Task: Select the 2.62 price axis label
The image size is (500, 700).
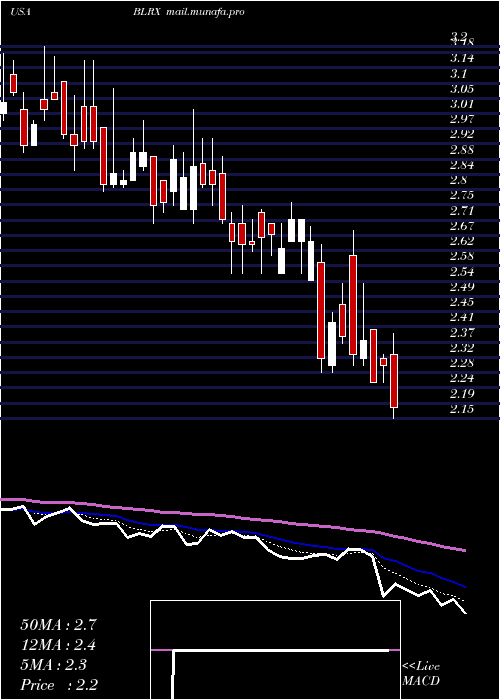Action: tap(462, 242)
